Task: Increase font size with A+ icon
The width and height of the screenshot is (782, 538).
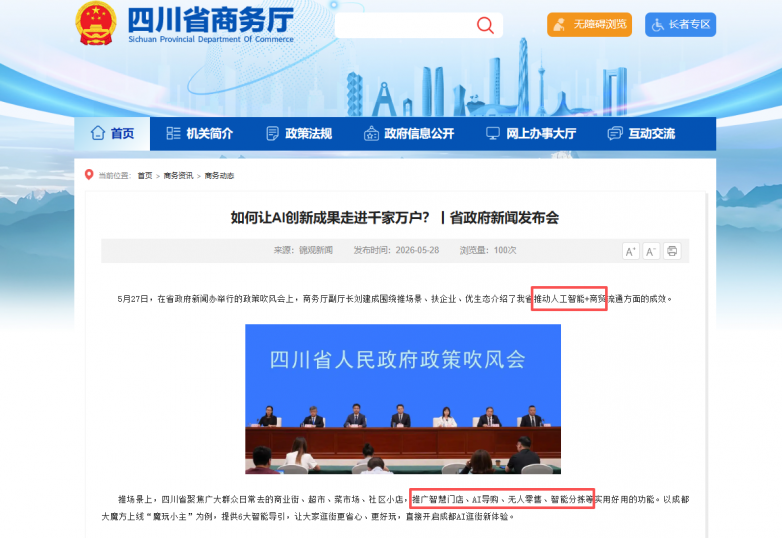Action: coord(631,251)
